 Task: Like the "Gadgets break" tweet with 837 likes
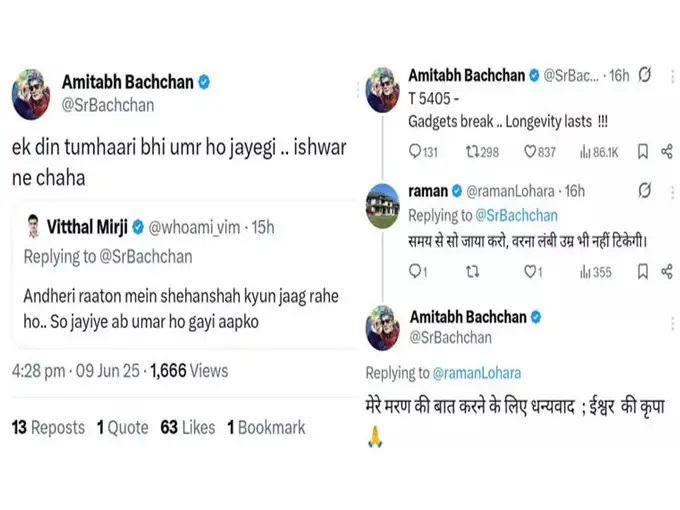click(531, 152)
